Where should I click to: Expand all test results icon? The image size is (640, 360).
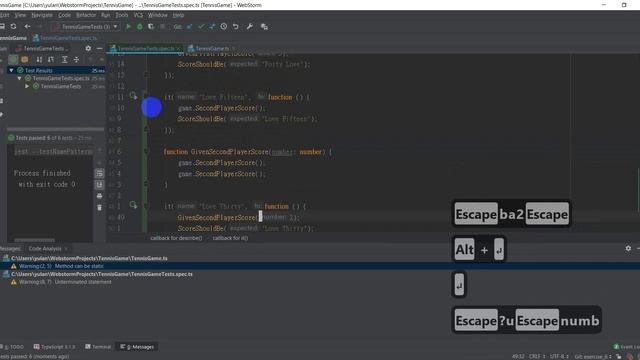[x=64, y=60]
